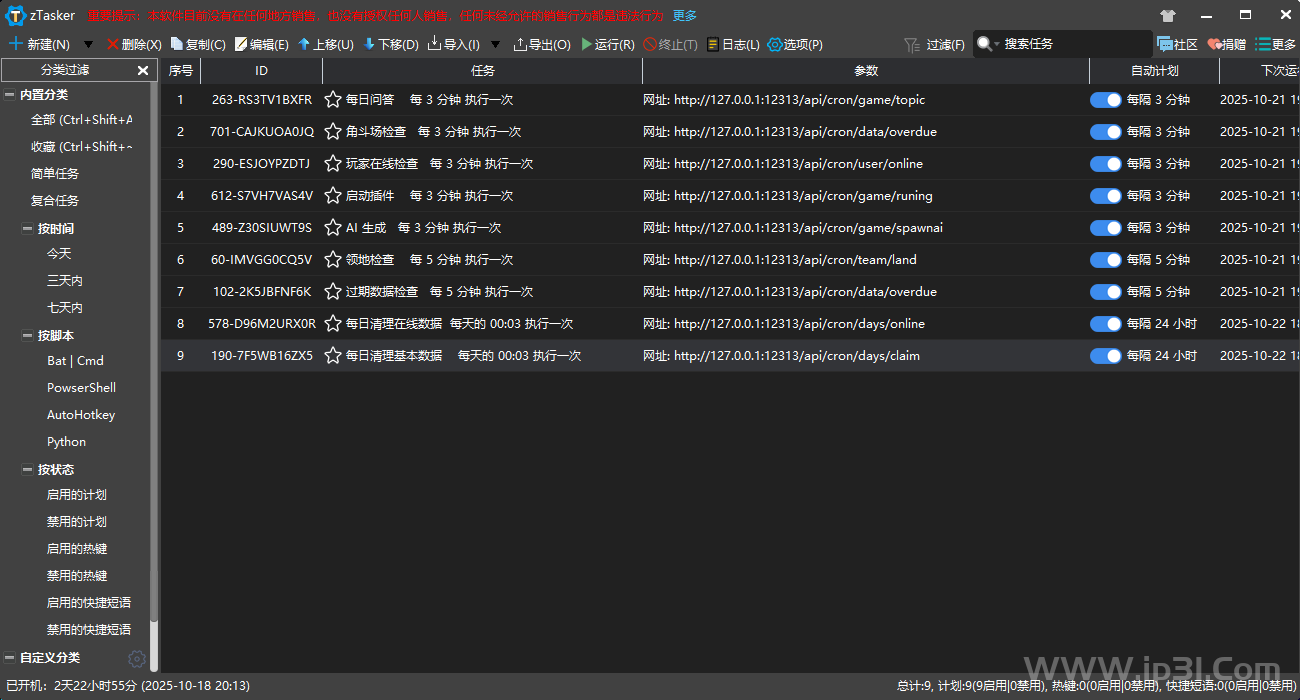Select the 简单任务 category
Screen dimensions: 1300x700
(x=55, y=174)
